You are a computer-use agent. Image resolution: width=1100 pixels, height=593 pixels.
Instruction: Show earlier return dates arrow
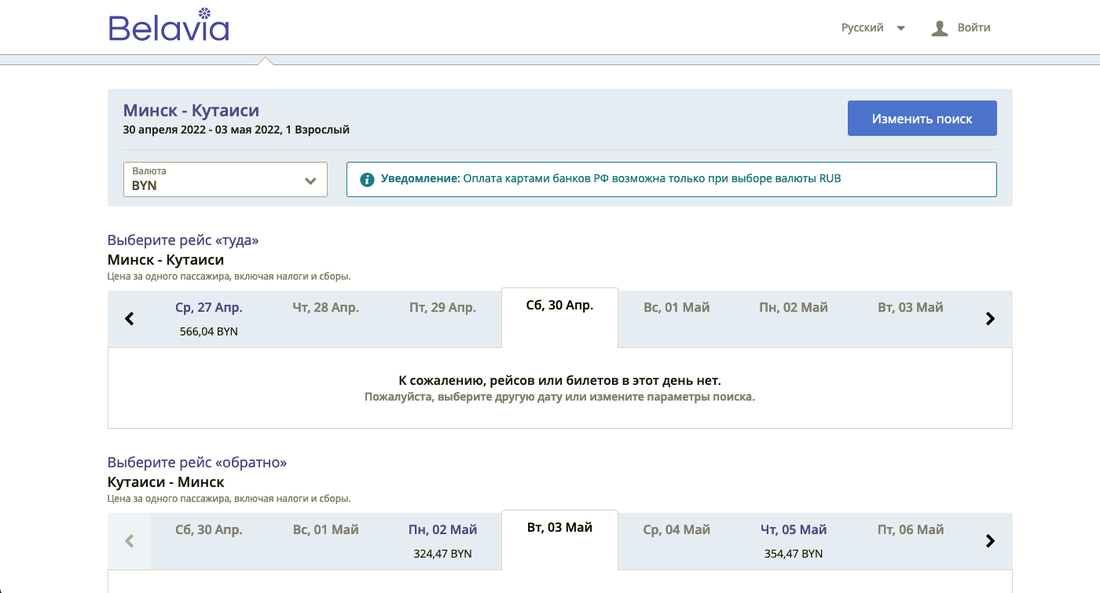129,541
